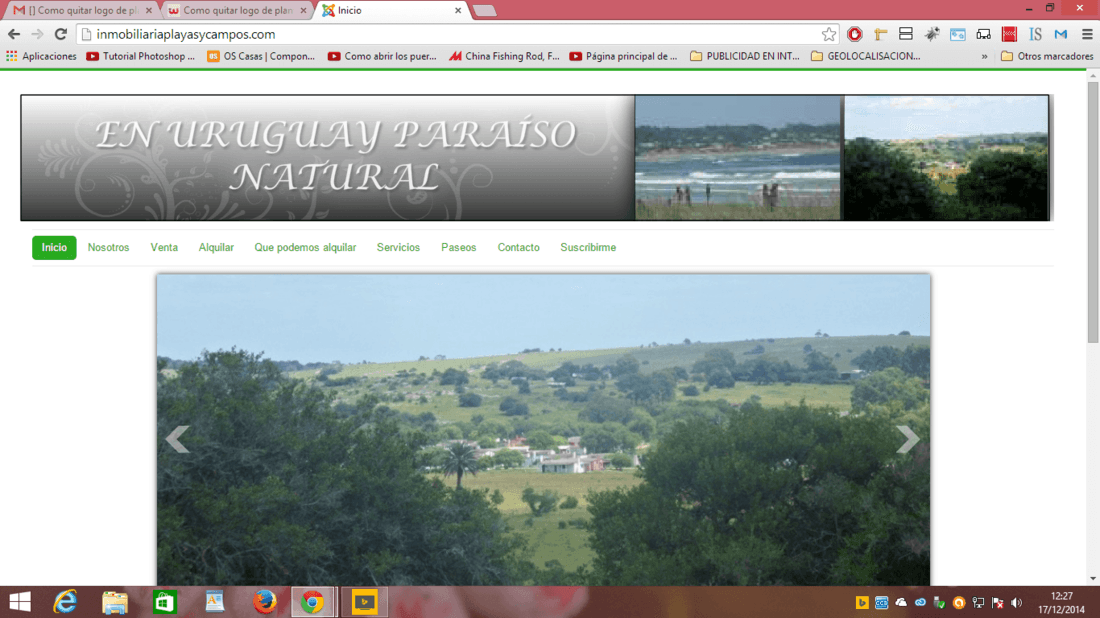This screenshot has width=1100, height=618.
Task: Click the volume speaker tray icon
Action: click(1017, 603)
